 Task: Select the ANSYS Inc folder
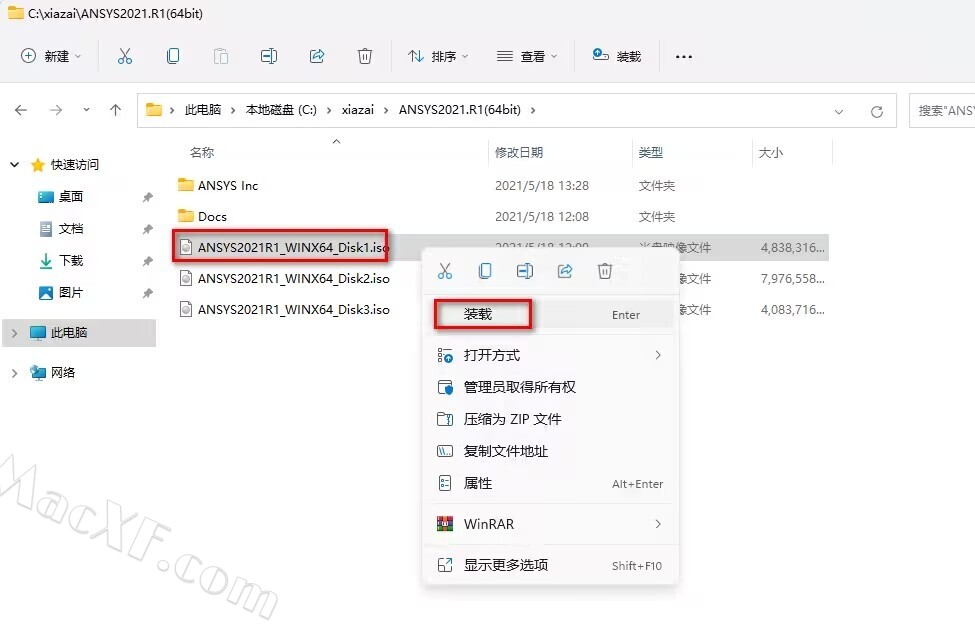tap(228, 185)
